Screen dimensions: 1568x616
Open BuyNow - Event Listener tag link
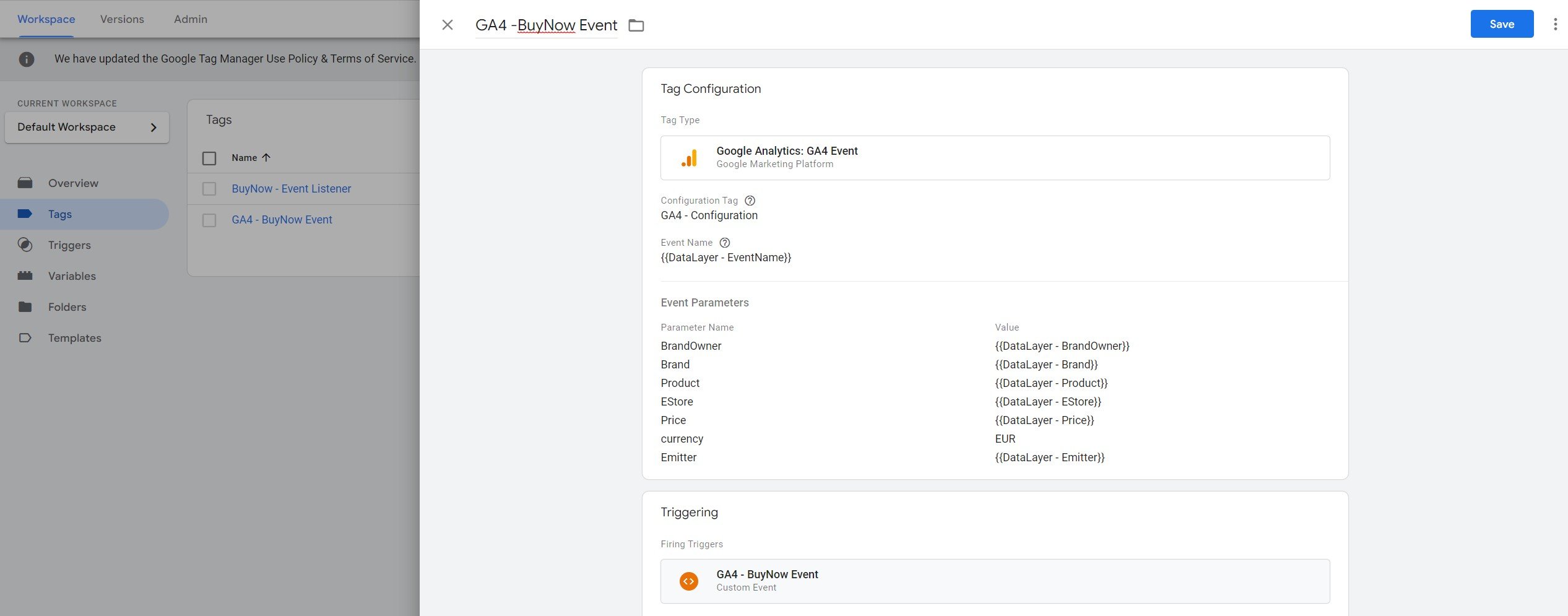pyautogui.click(x=291, y=189)
